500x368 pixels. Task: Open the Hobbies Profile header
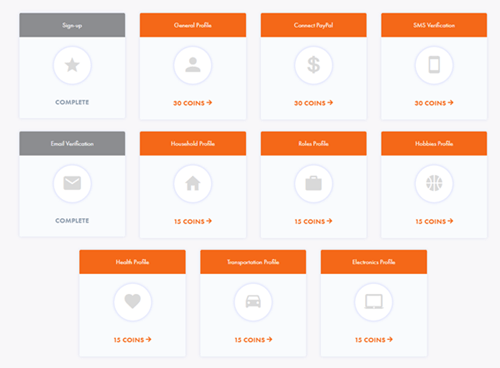tap(434, 143)
